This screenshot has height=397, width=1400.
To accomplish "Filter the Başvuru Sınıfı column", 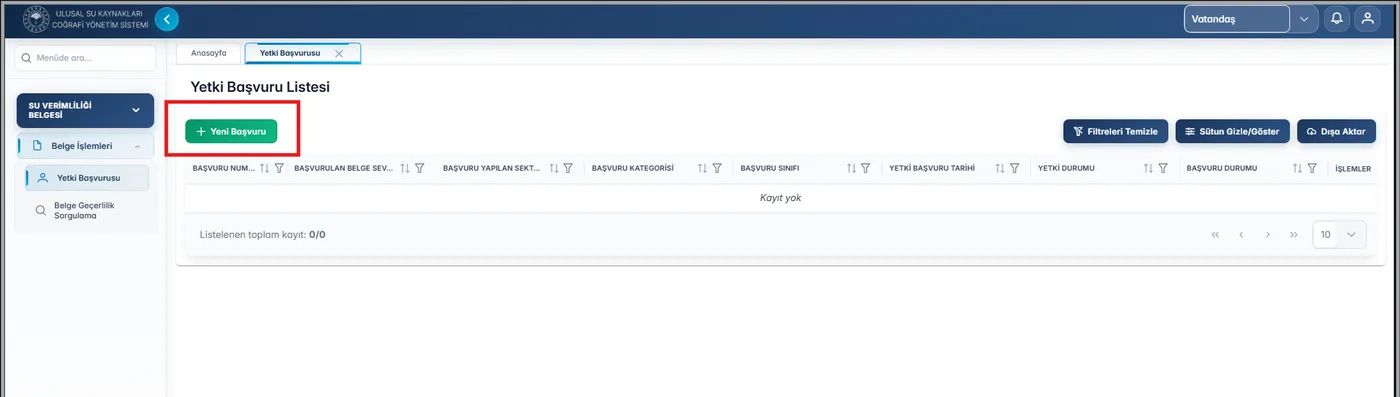I will pyautogui.click(x=866, y=169).
